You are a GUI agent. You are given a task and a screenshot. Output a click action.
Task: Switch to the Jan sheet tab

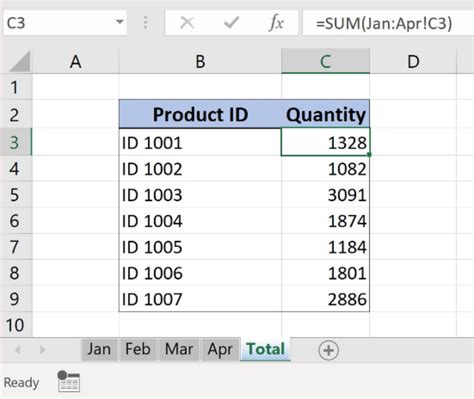(99, 349)
